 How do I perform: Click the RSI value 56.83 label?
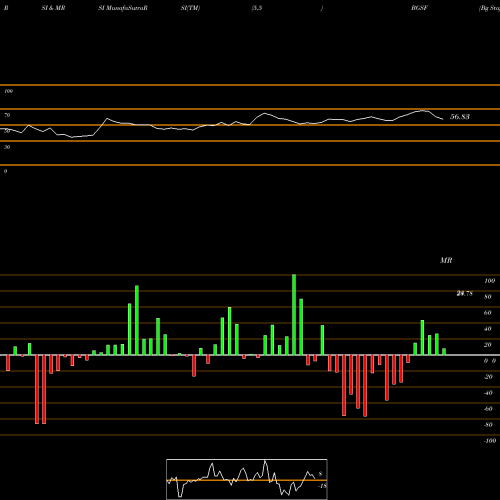(x=460, y=117)
